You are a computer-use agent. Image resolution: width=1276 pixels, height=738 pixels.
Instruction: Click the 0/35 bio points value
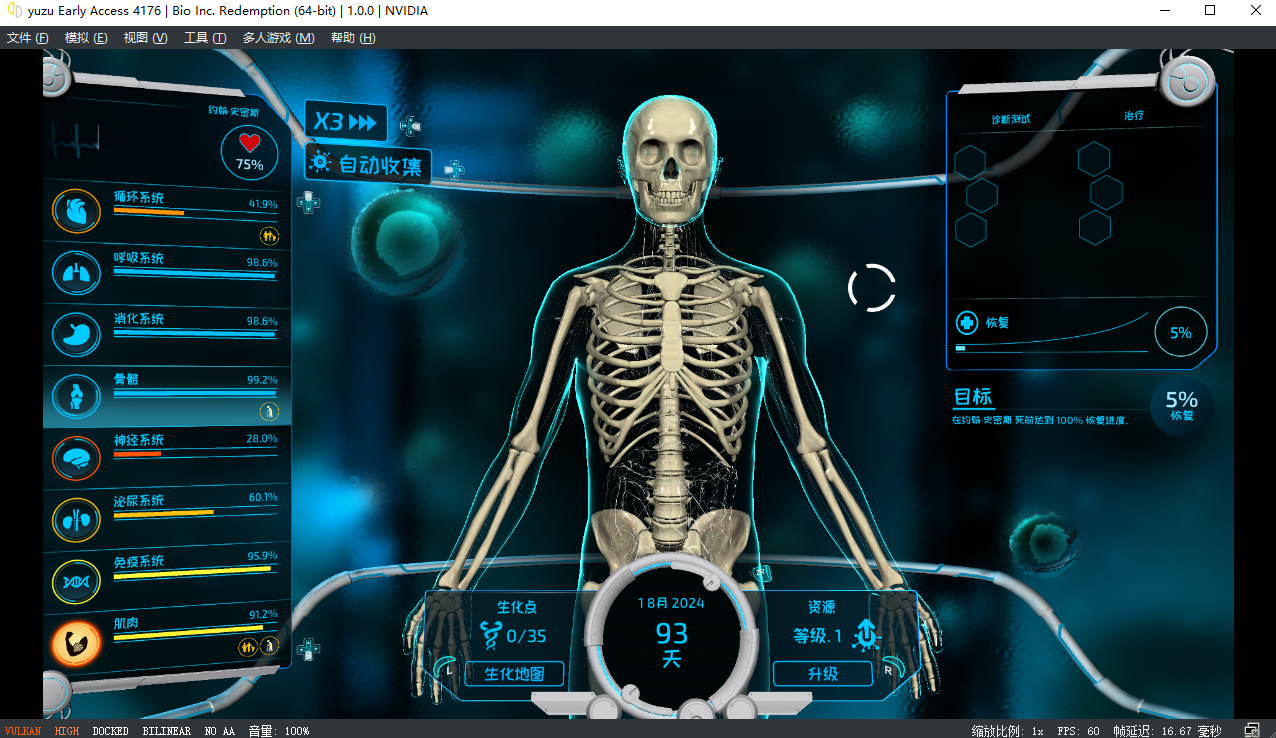click(x=526, y=636)
